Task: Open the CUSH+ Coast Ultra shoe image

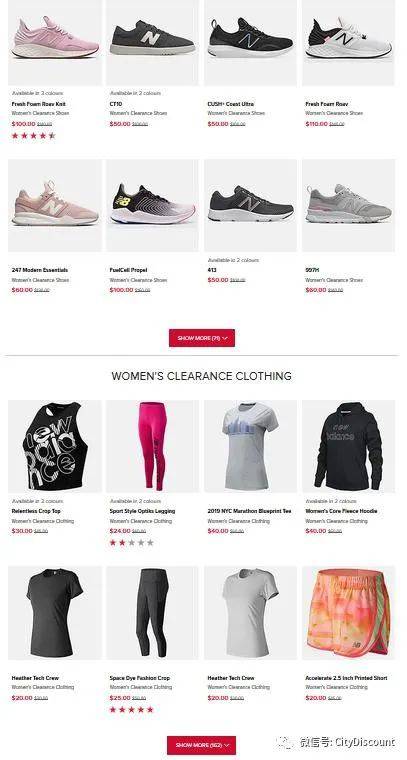Action: coord(250,43)
